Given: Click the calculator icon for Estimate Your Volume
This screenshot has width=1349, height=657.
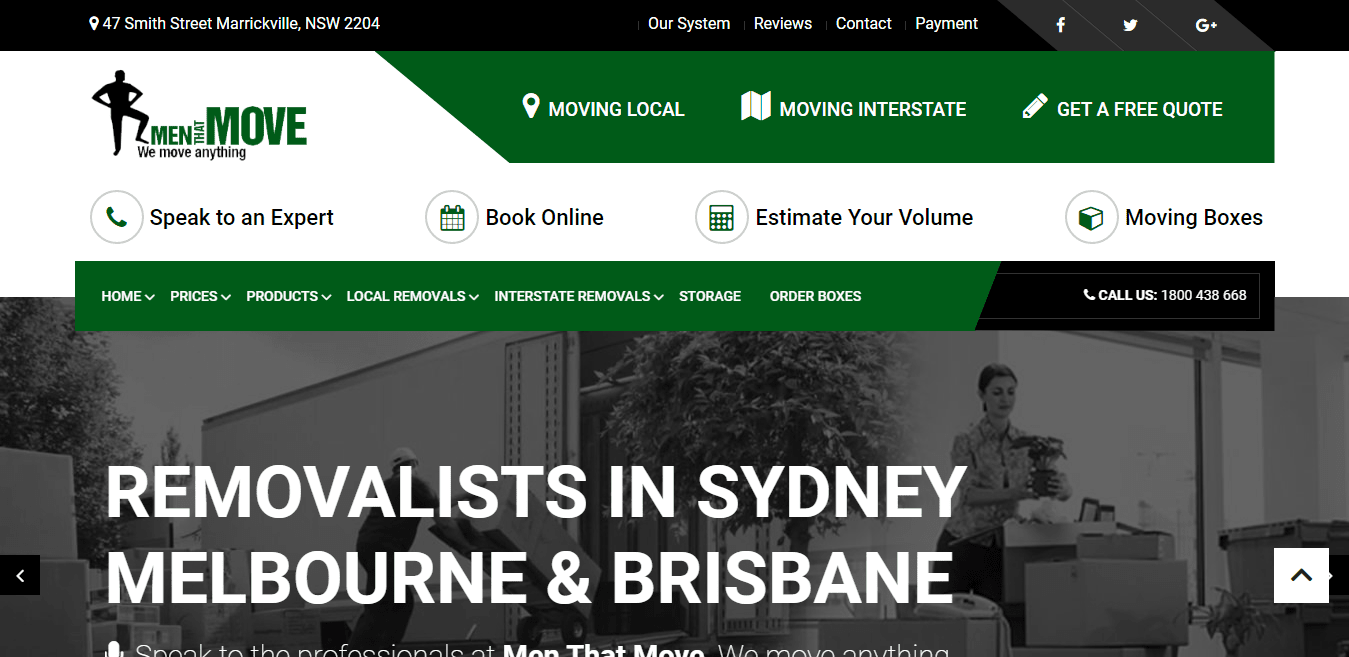Looking at the screenshot, I should click(x=721, y=217).
